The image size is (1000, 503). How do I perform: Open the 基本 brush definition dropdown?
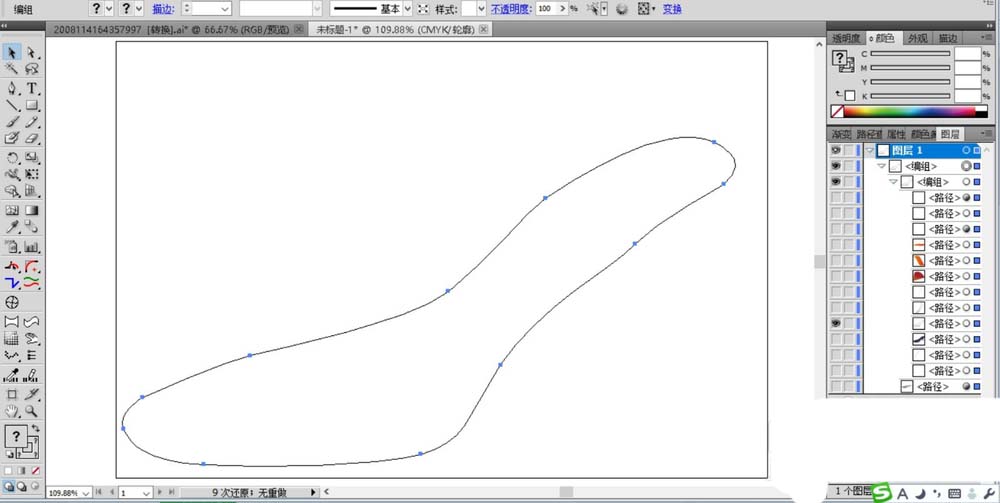pos(408,9)
